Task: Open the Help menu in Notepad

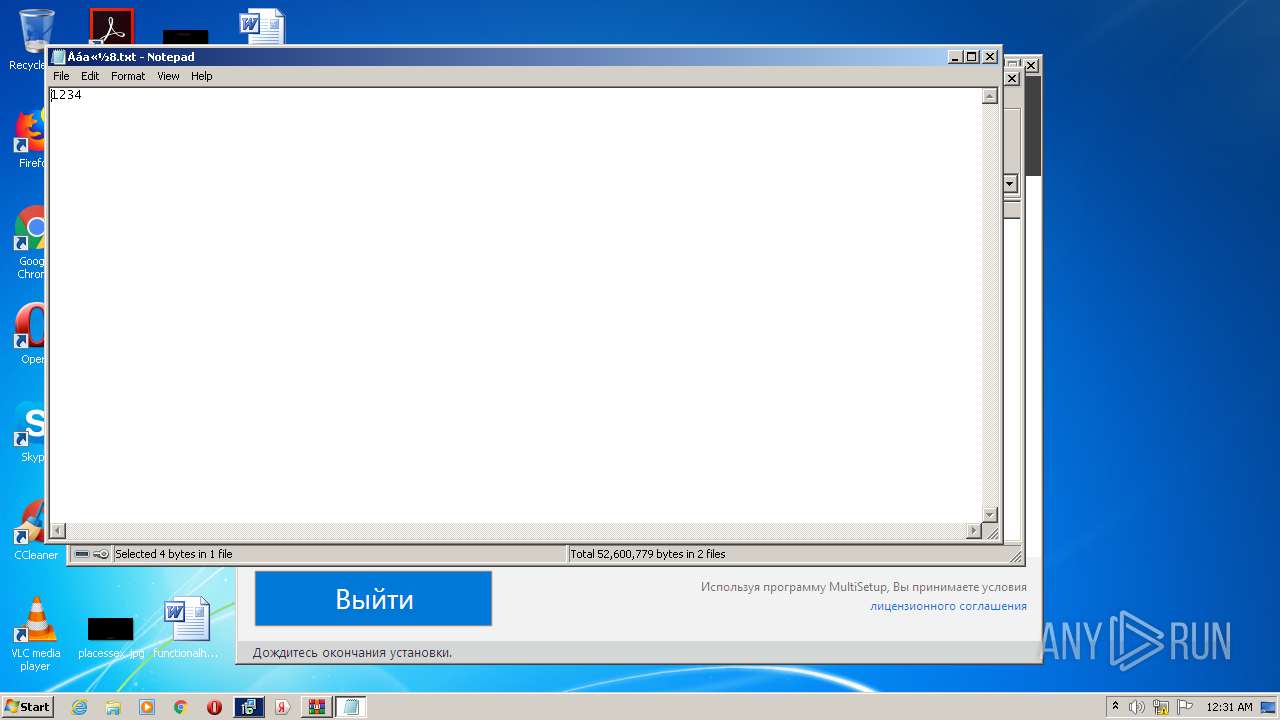Action: tap(202, 76)
